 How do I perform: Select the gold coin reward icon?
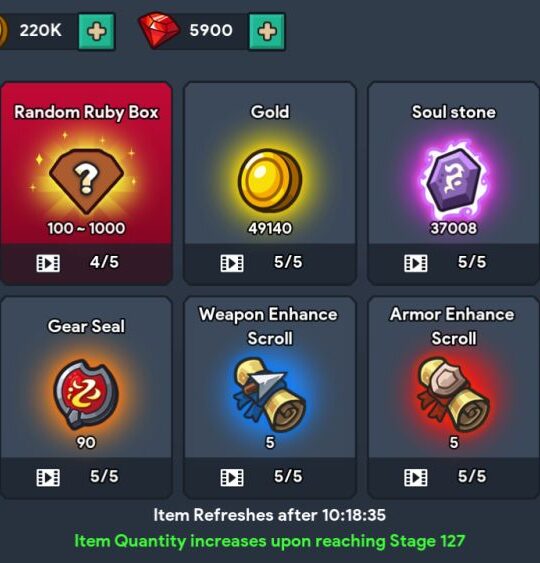[270, 181]
